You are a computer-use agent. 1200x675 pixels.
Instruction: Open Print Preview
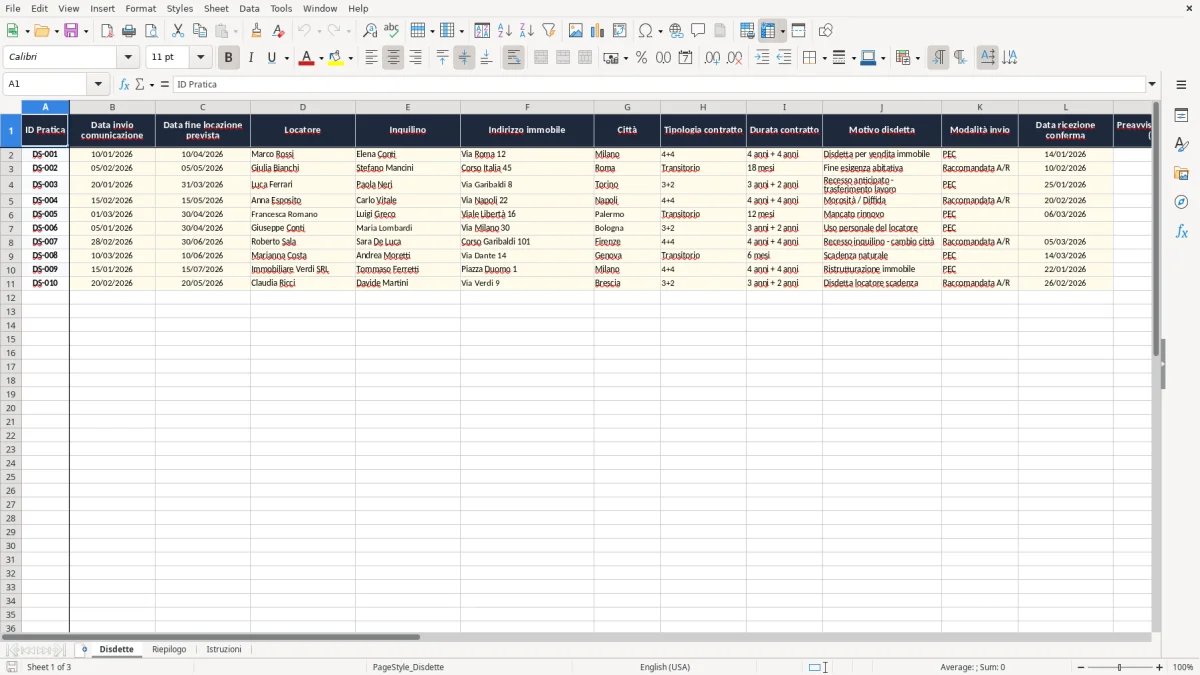click(x=151, y=31)
